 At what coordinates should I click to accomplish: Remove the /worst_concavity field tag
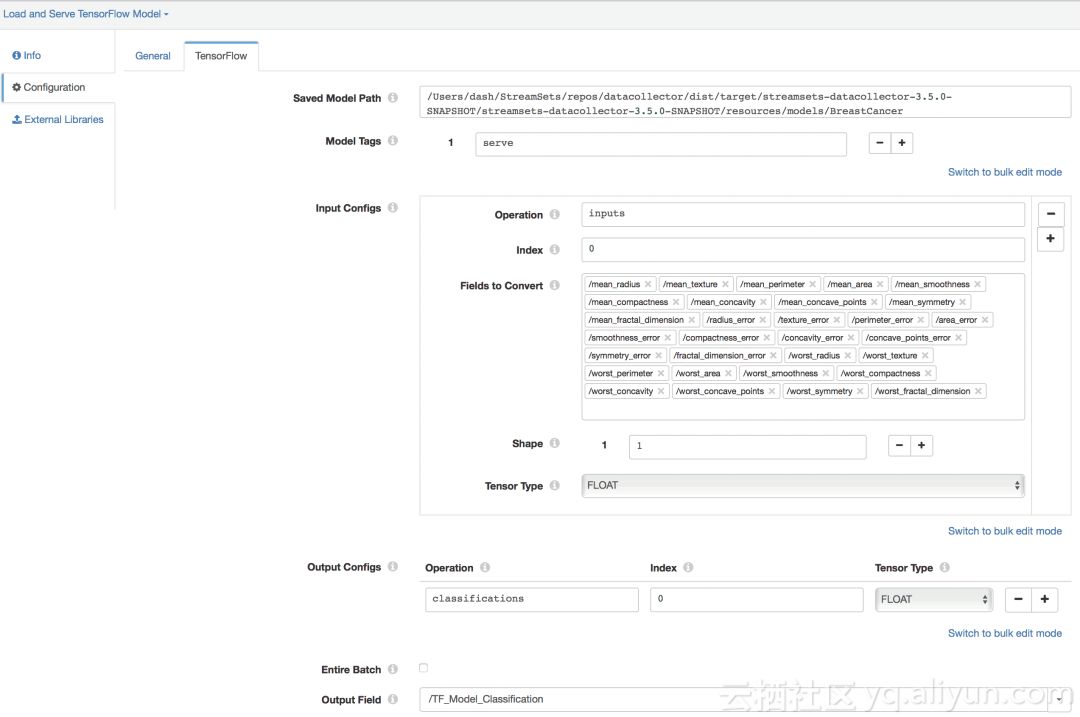(661, 391)
